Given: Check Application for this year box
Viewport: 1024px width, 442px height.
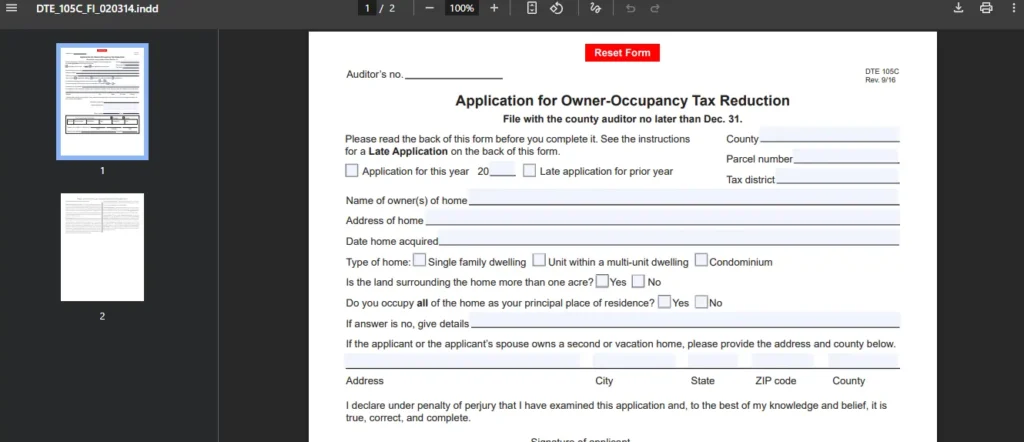Looking at the screenshot, I should click(351, 171).
